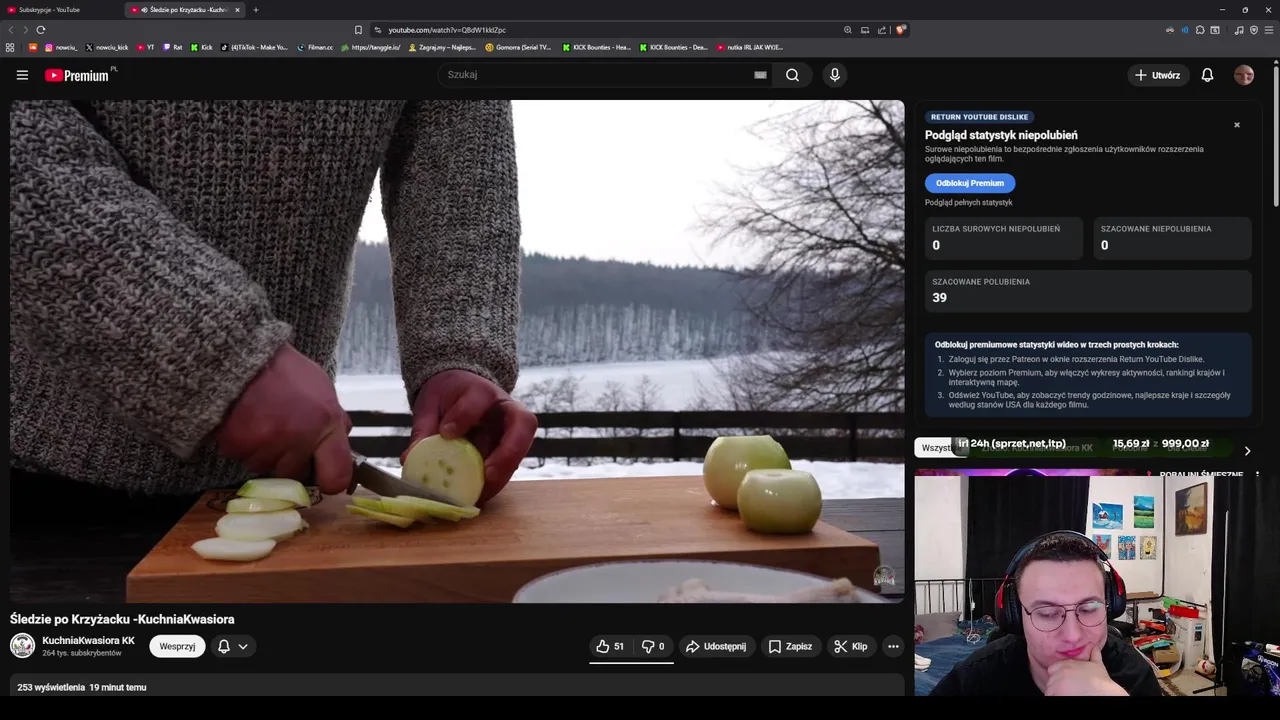
Task: Click the share page icon in address bar
Action: [881, 30]
